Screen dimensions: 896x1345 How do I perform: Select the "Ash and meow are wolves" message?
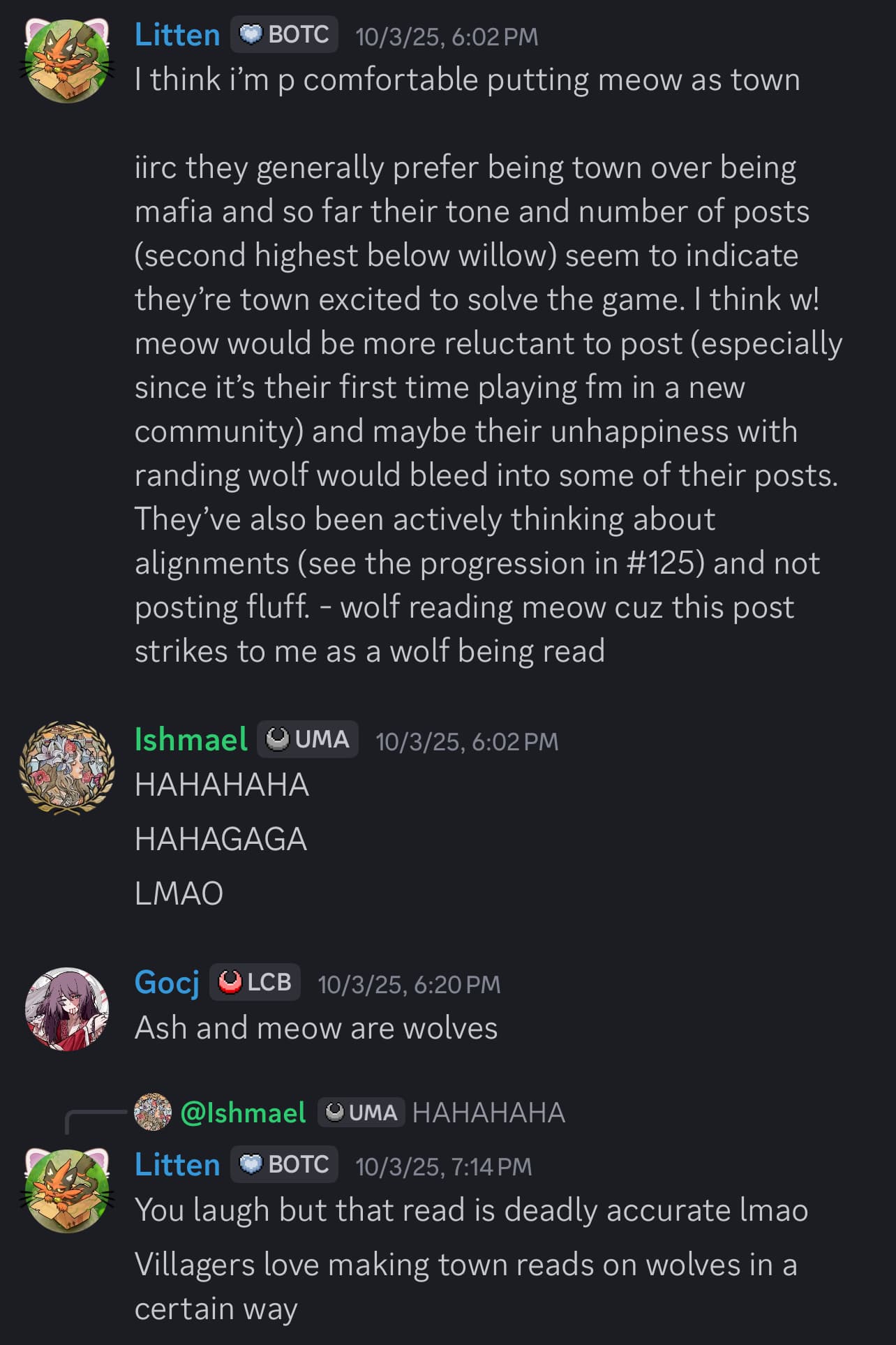[x=316, y=1027]
